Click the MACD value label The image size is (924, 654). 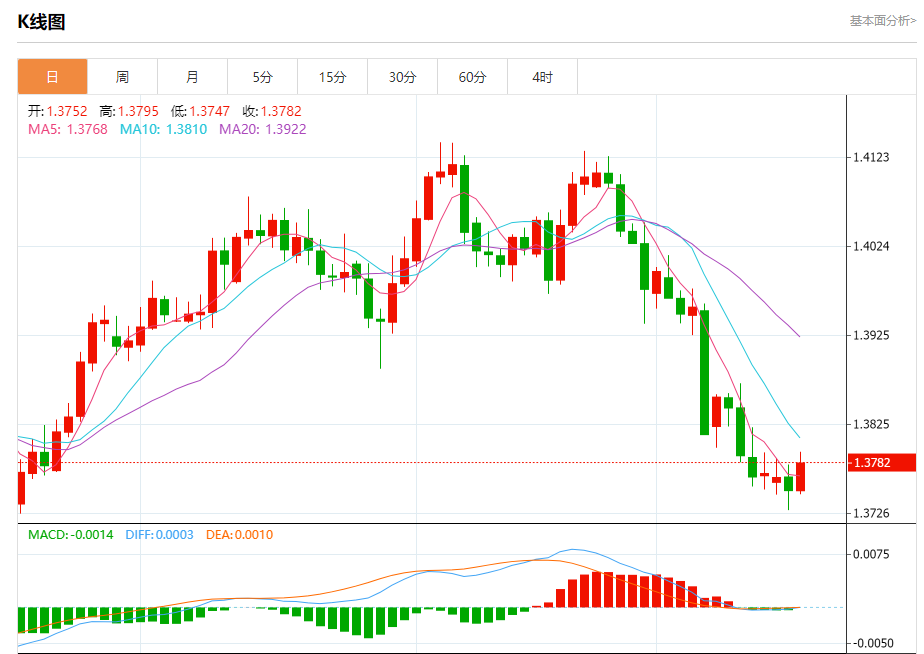click(70, 535)
